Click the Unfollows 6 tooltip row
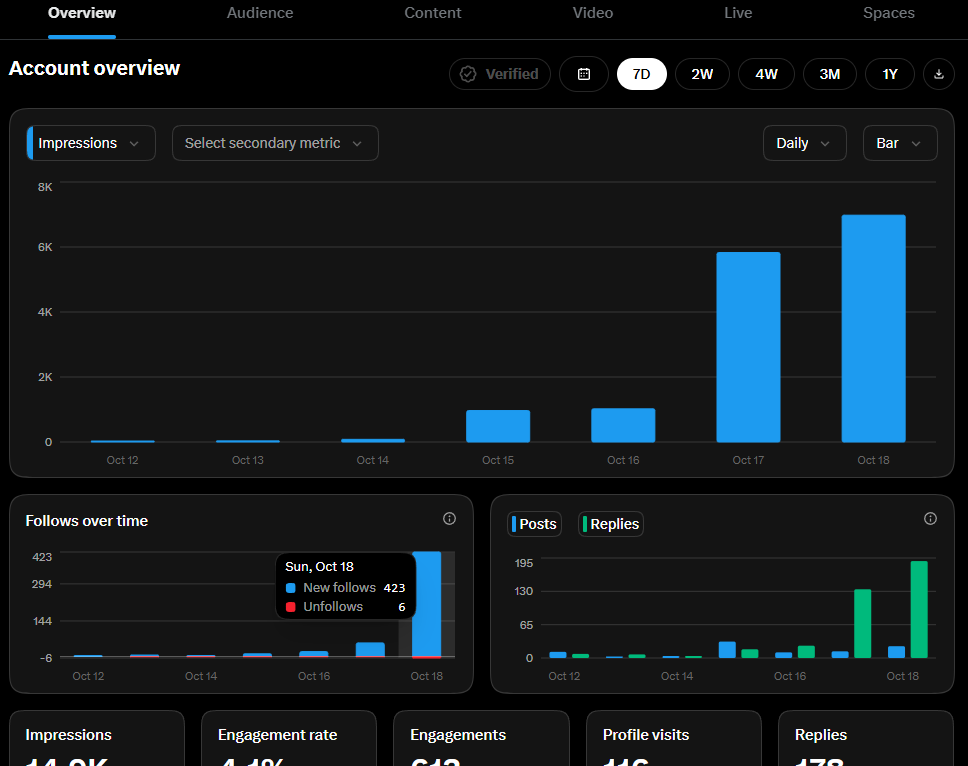Screen dimensions: 968x766 [345, 607]
